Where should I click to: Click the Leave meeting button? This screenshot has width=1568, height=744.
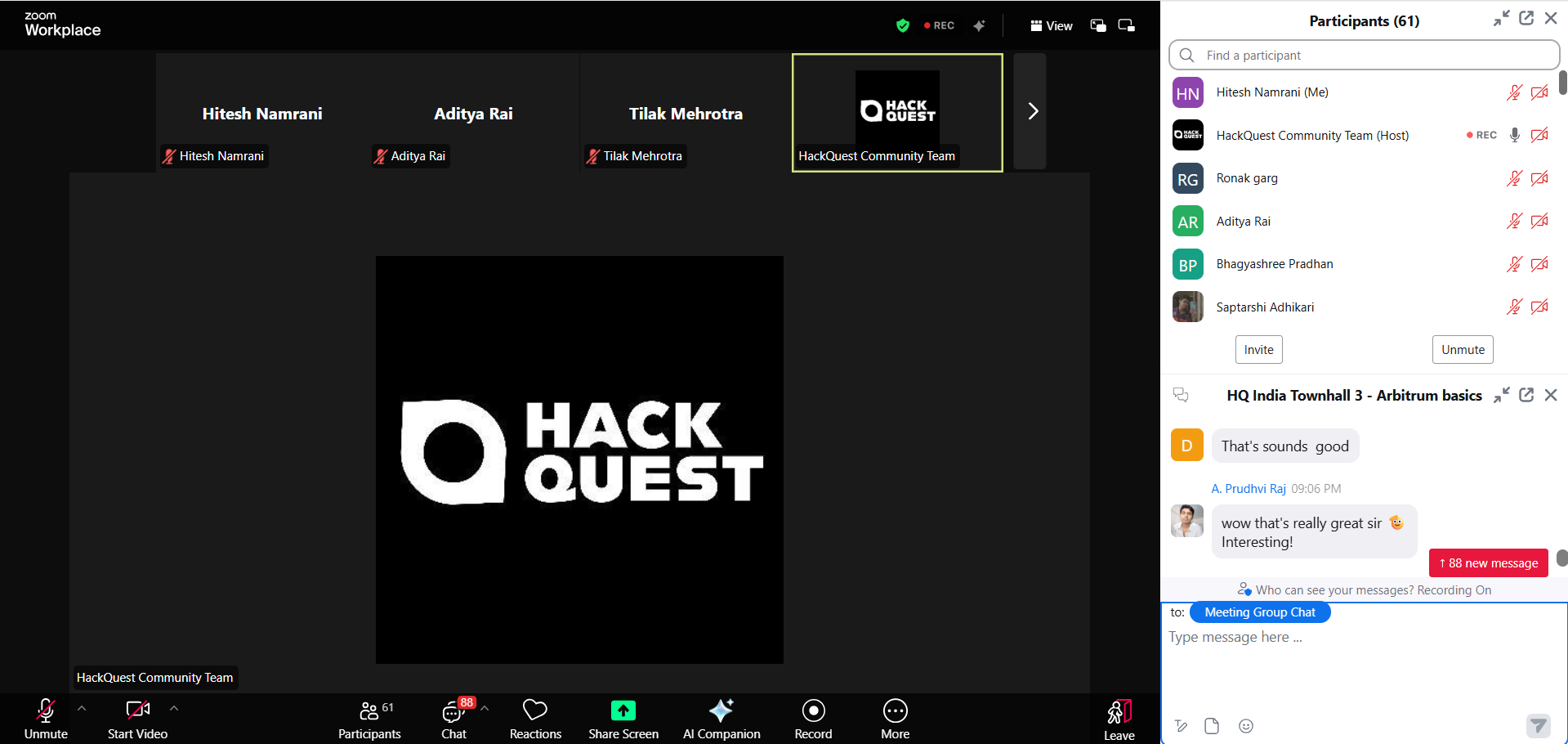coord(1119,719)
